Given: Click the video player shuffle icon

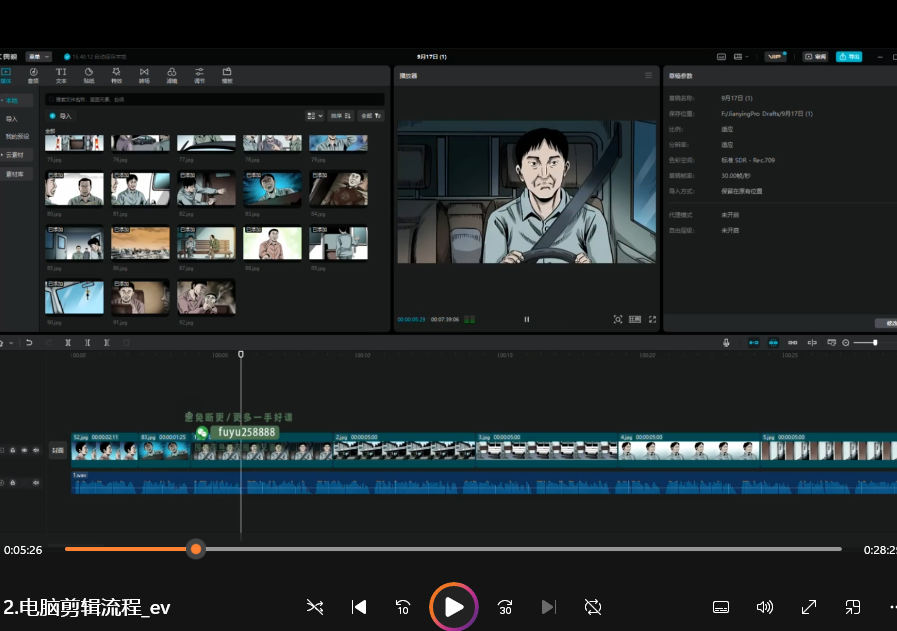Looking at the screenshot, I should click(315, 607).
